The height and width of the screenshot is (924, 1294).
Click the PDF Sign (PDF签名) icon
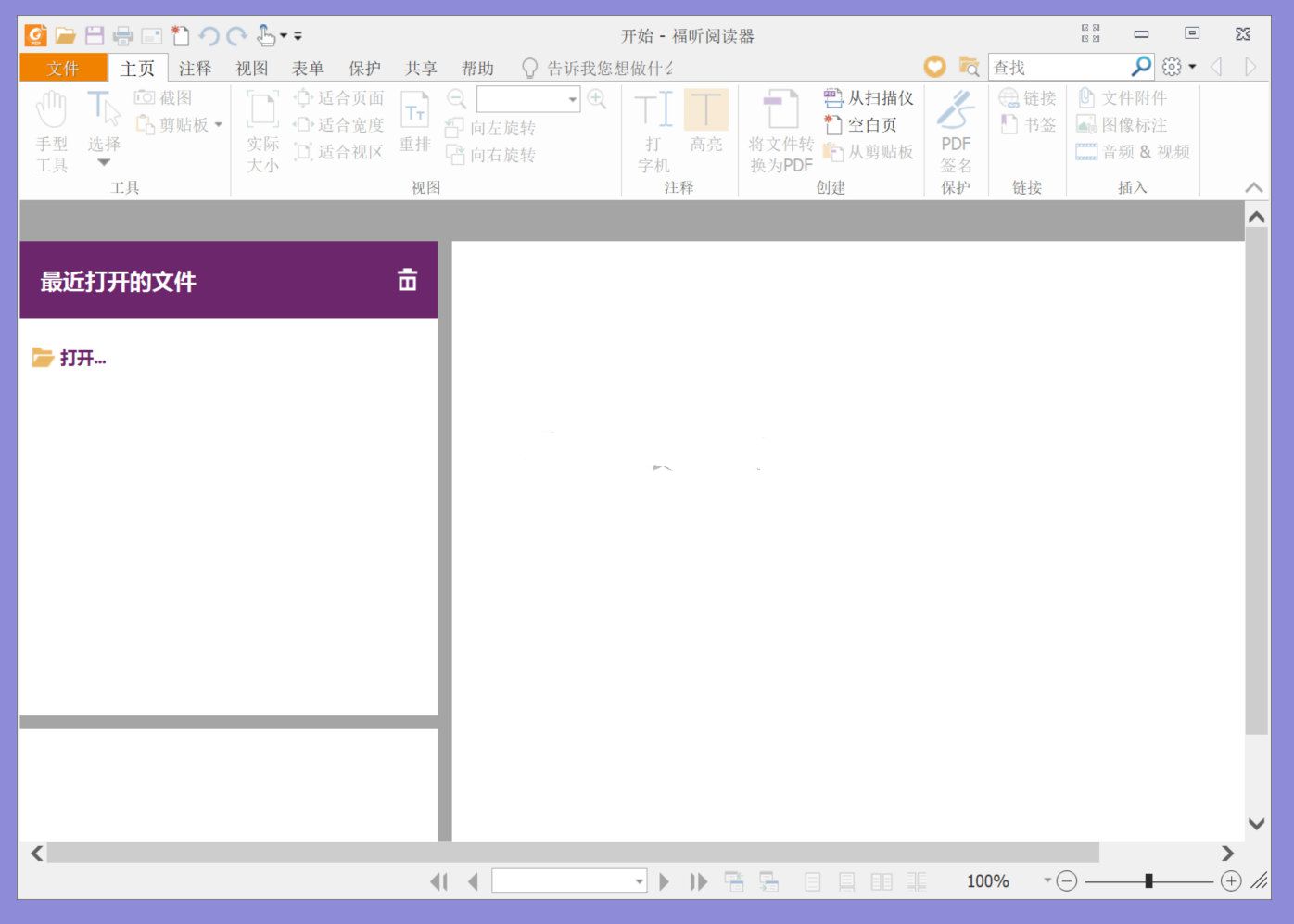(956, 130)
